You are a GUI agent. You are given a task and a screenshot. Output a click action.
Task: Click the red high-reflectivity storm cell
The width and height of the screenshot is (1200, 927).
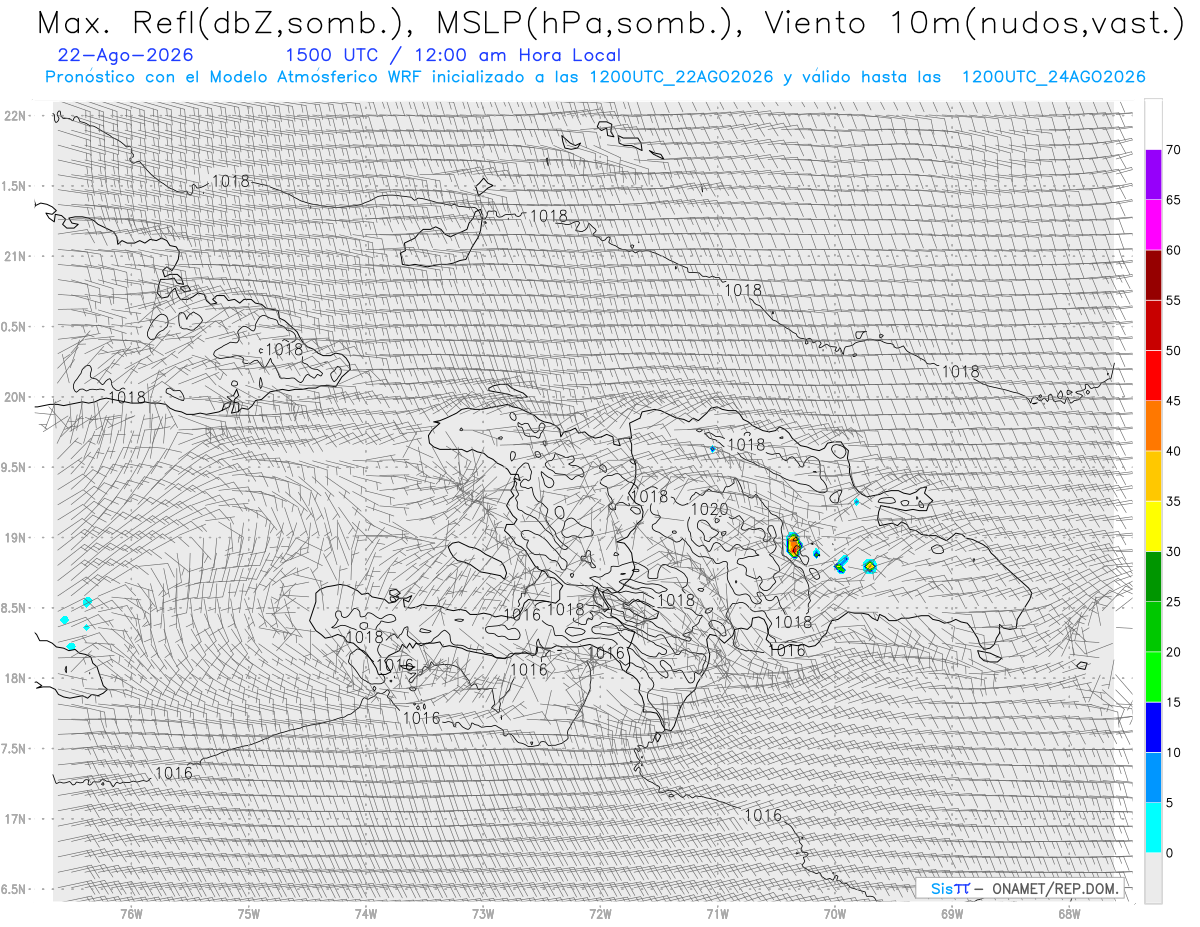coord(794,546)
